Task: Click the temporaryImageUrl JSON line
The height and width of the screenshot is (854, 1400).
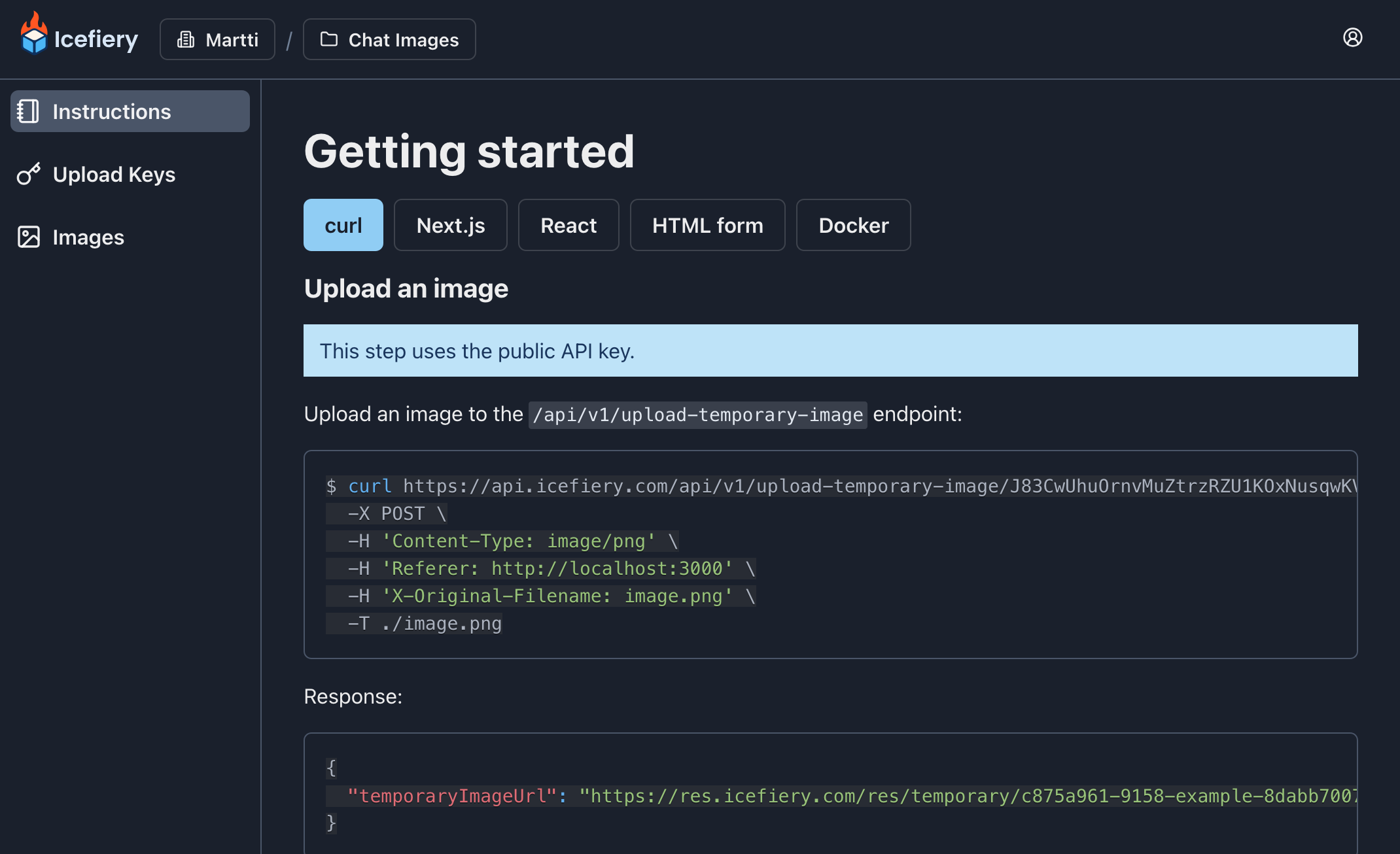Action: (x=841, y=796)
